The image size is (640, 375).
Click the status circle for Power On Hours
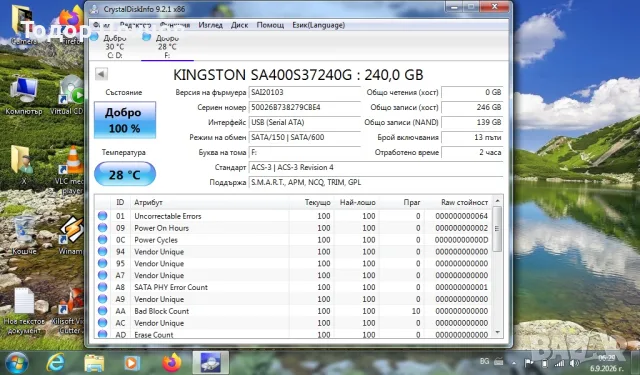102,228
